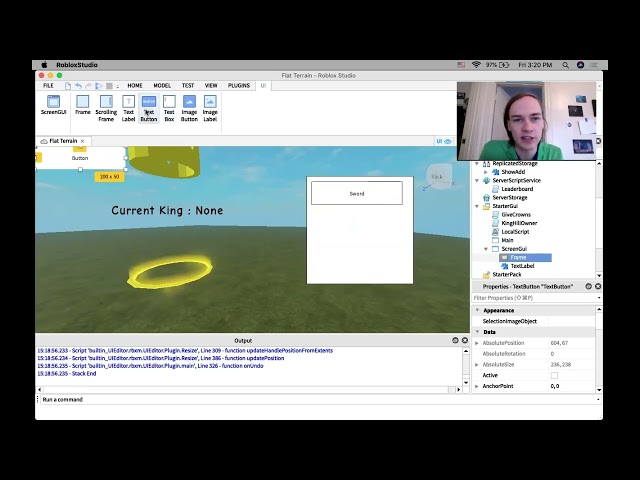Select Main in Explorer tree

coord(507,240)
